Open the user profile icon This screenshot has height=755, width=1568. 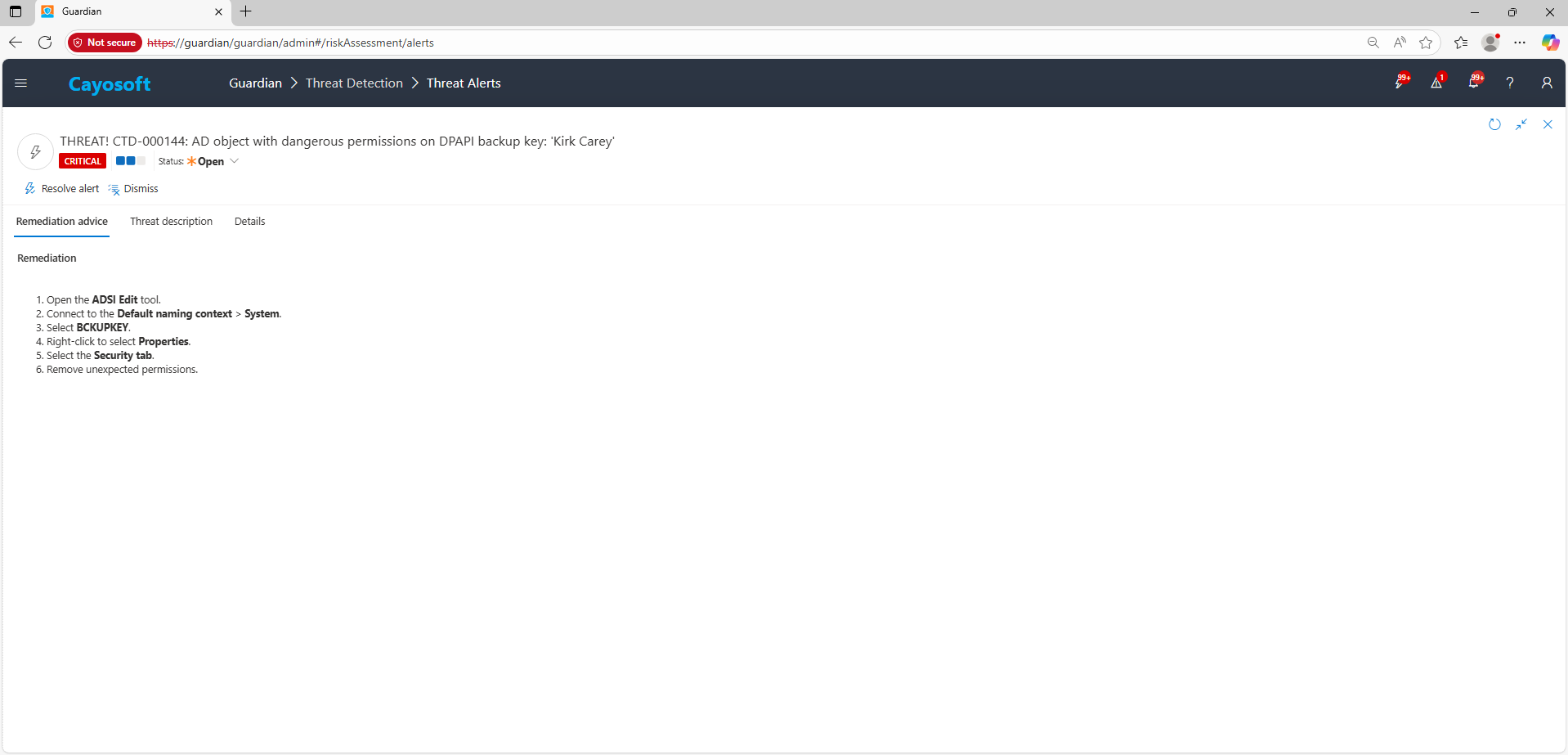coord(1546,83)
